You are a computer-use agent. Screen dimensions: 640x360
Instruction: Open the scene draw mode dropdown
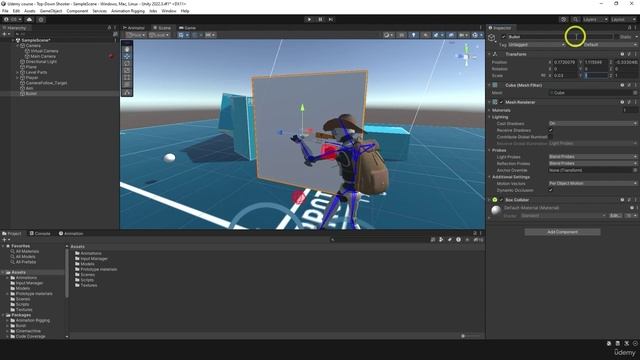pyautogui.click(x=389, y=35)
